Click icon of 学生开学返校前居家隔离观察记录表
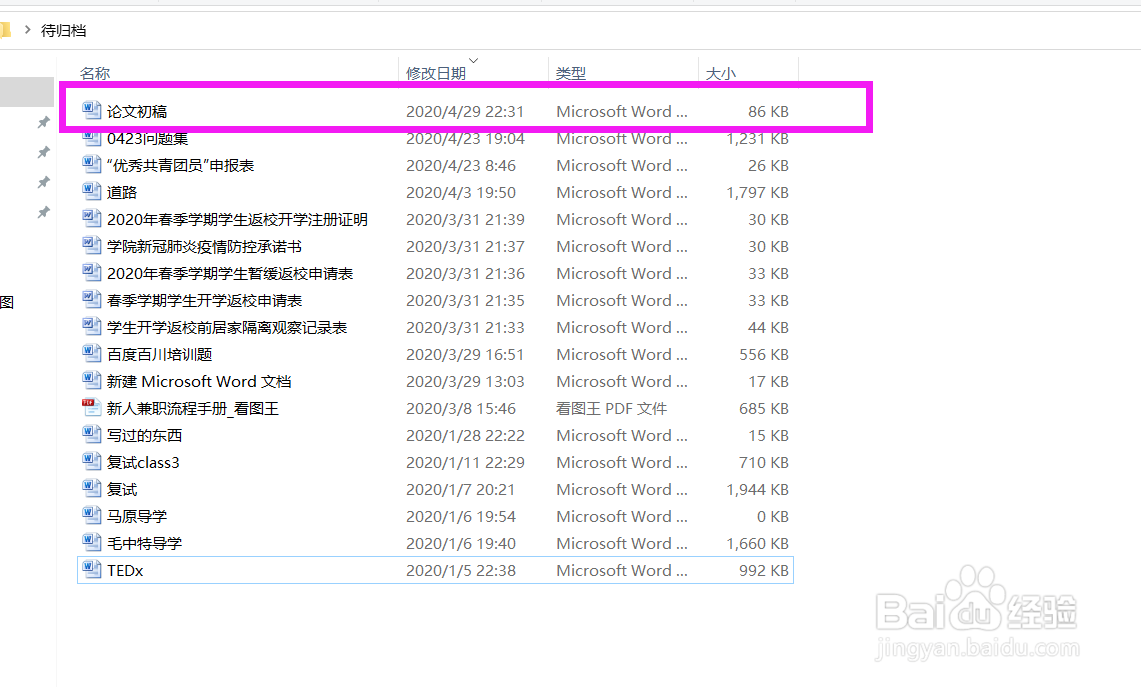The height and width of the screenshot is (687, 1141). point(91,326)
